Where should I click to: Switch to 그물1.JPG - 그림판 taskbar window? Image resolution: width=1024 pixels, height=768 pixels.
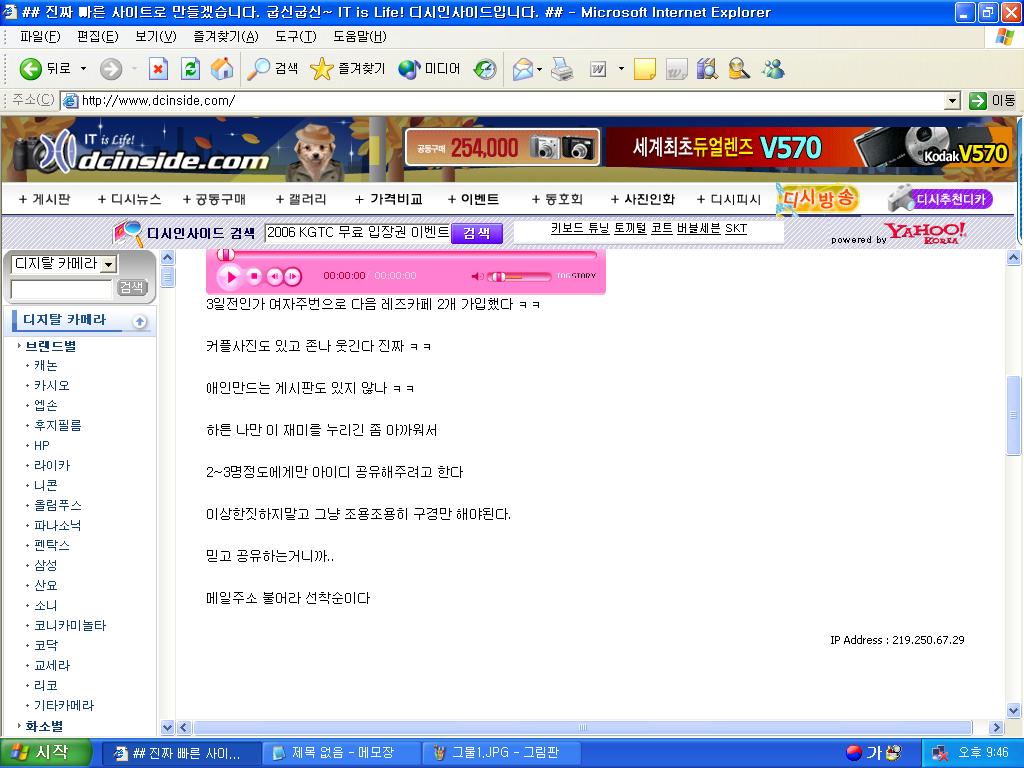(x=503, y=754)
